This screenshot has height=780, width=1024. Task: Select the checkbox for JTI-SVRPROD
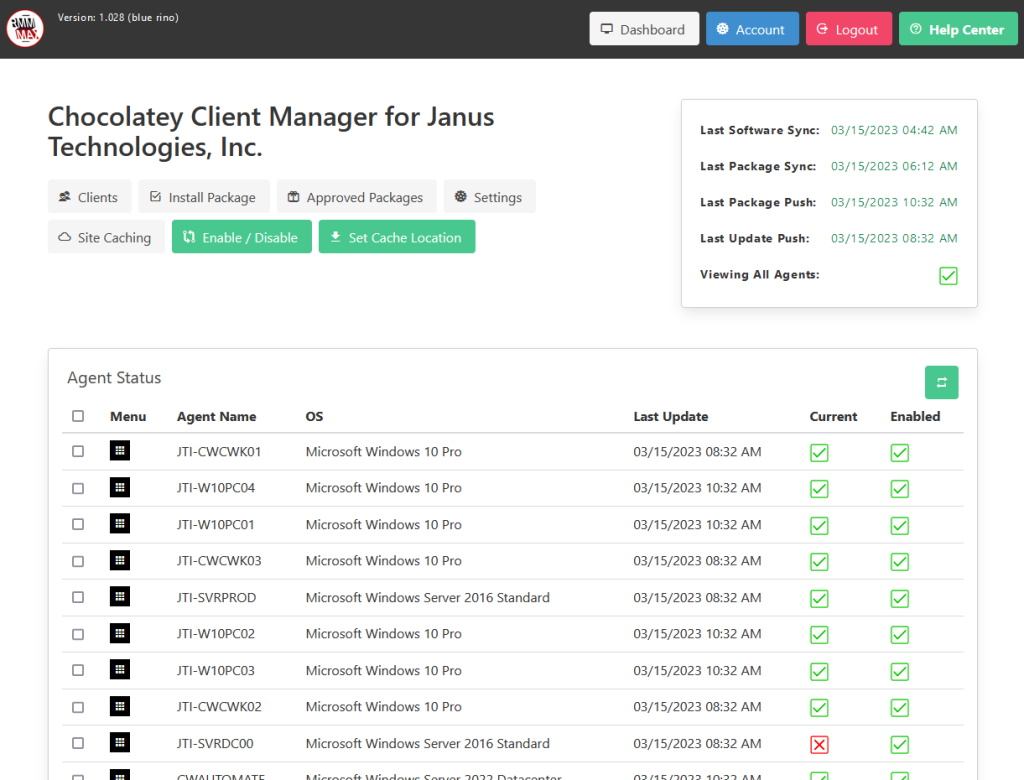click(x=78, y=597)
